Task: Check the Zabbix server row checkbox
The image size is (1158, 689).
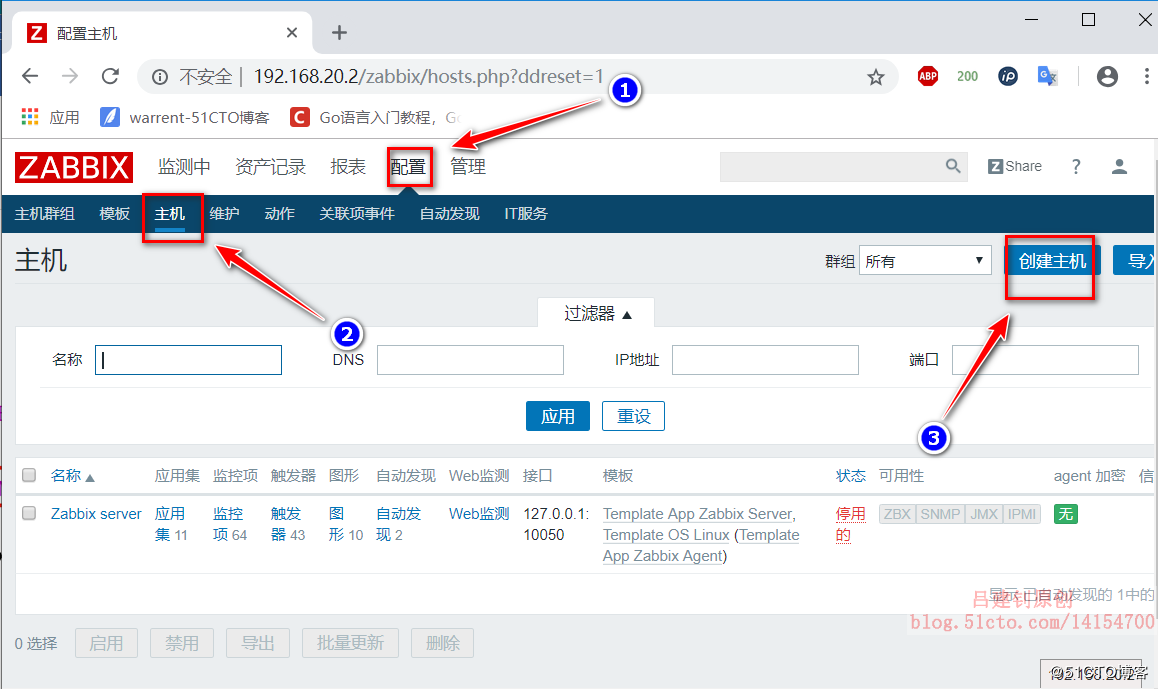Action: 29,513
